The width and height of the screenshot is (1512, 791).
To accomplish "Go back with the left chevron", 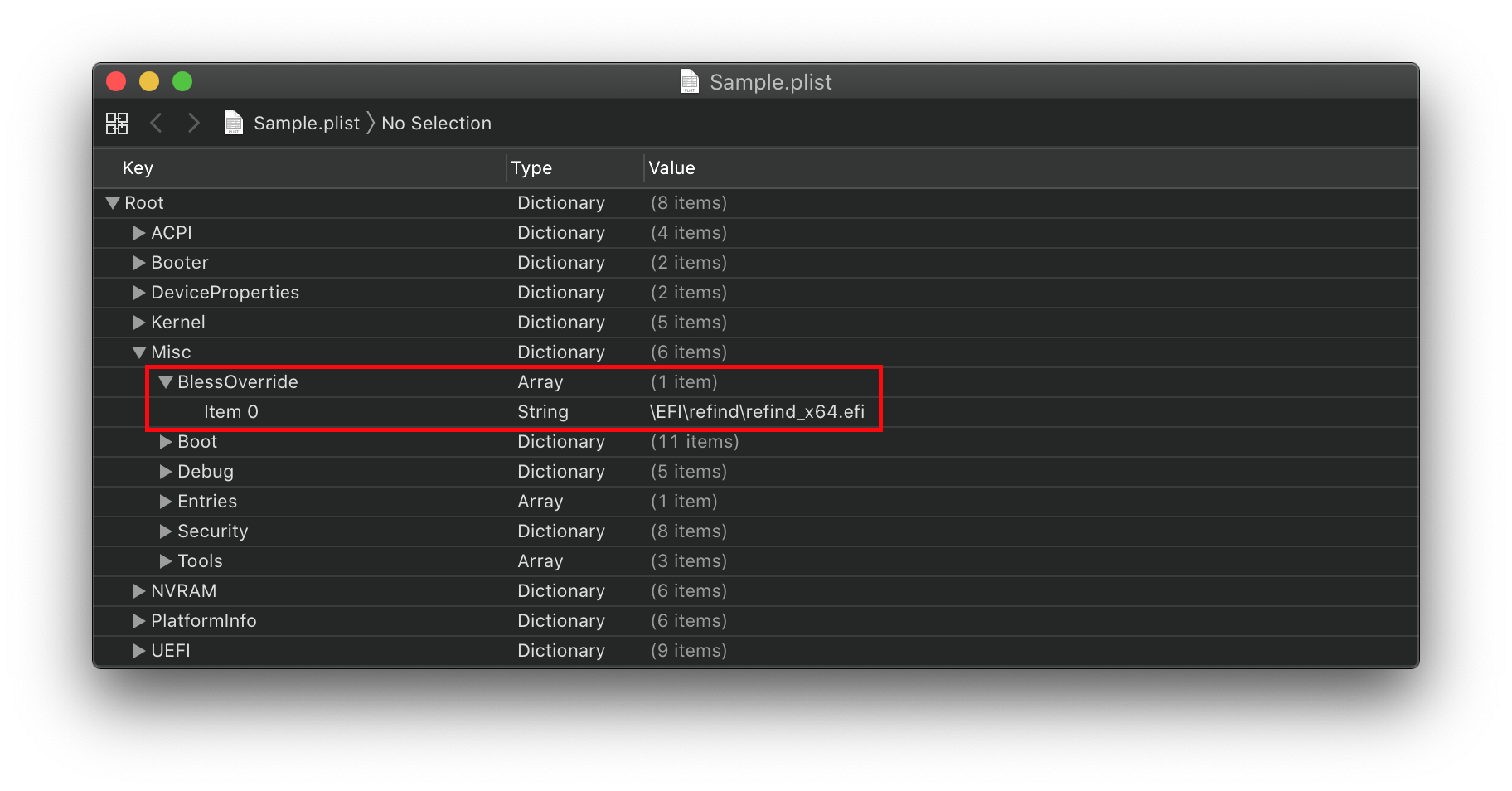I will [156, 124].
